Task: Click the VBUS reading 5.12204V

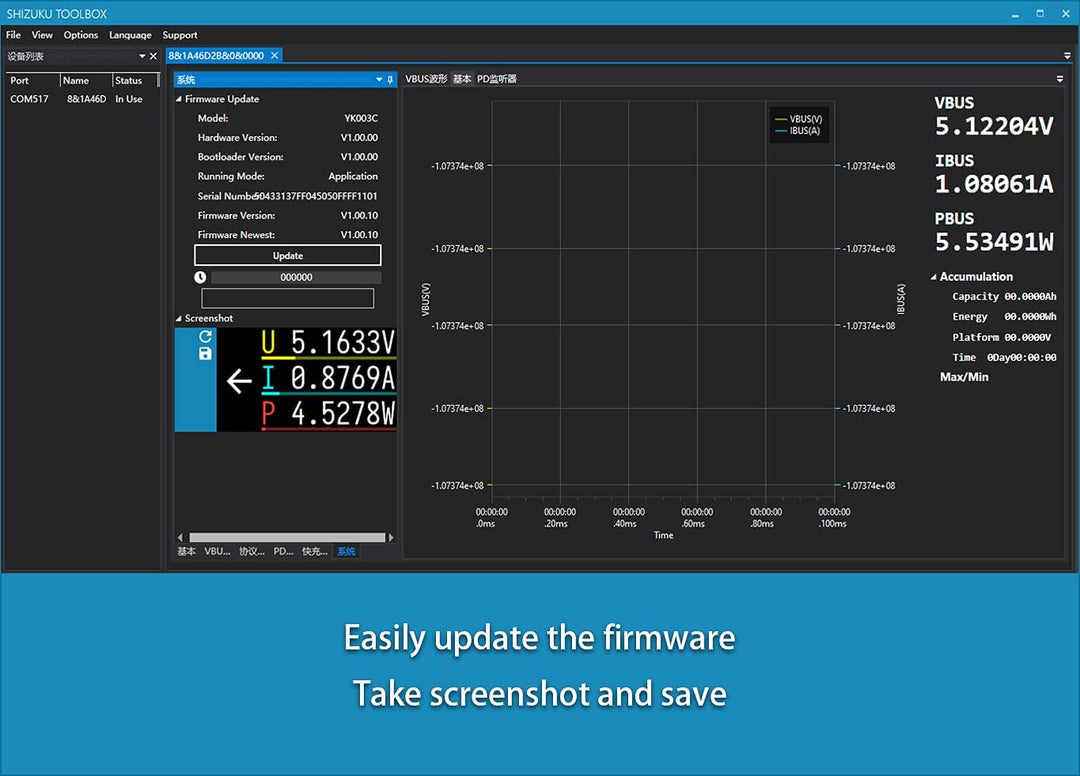Action: 994,126
